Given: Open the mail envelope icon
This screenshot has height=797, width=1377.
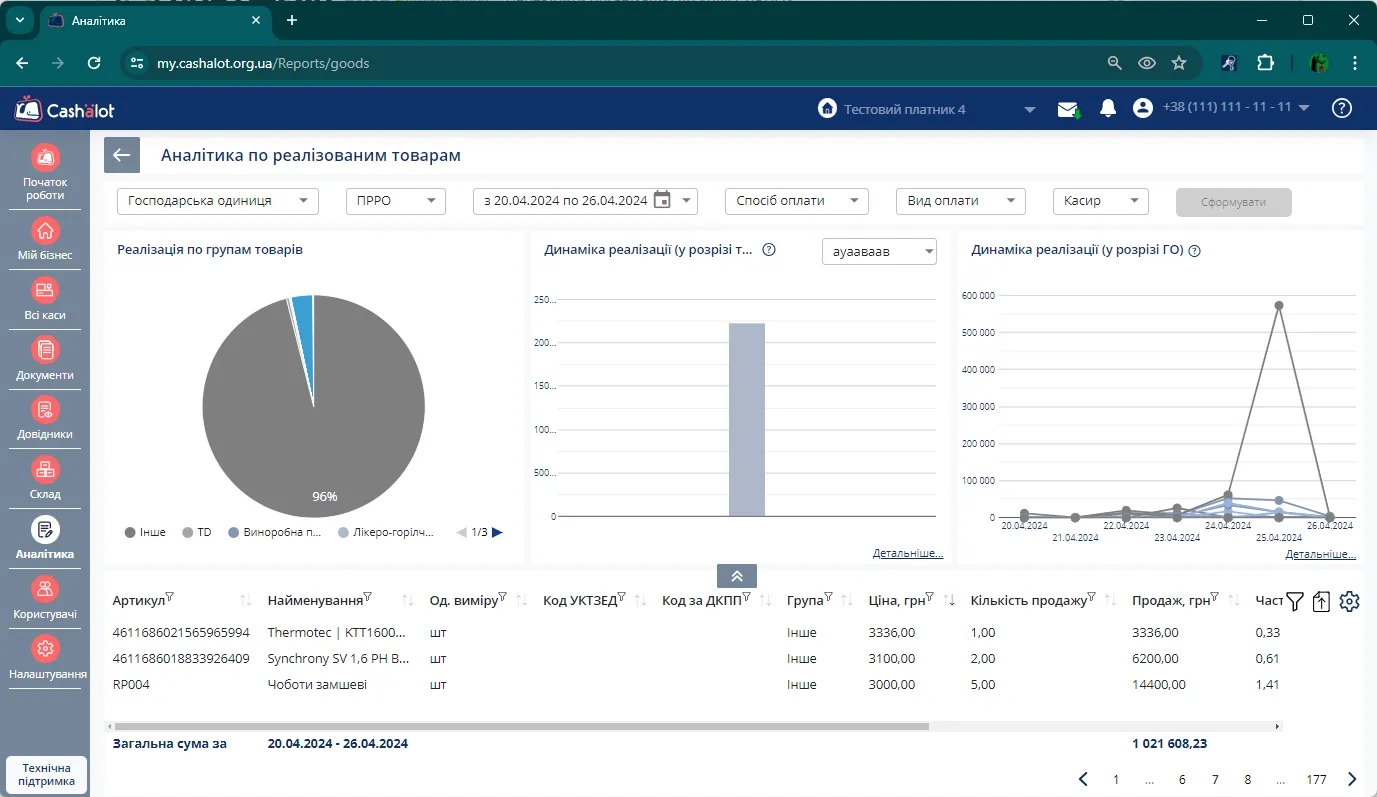Looking at the screenshot, I should [x=1069, y=109].
